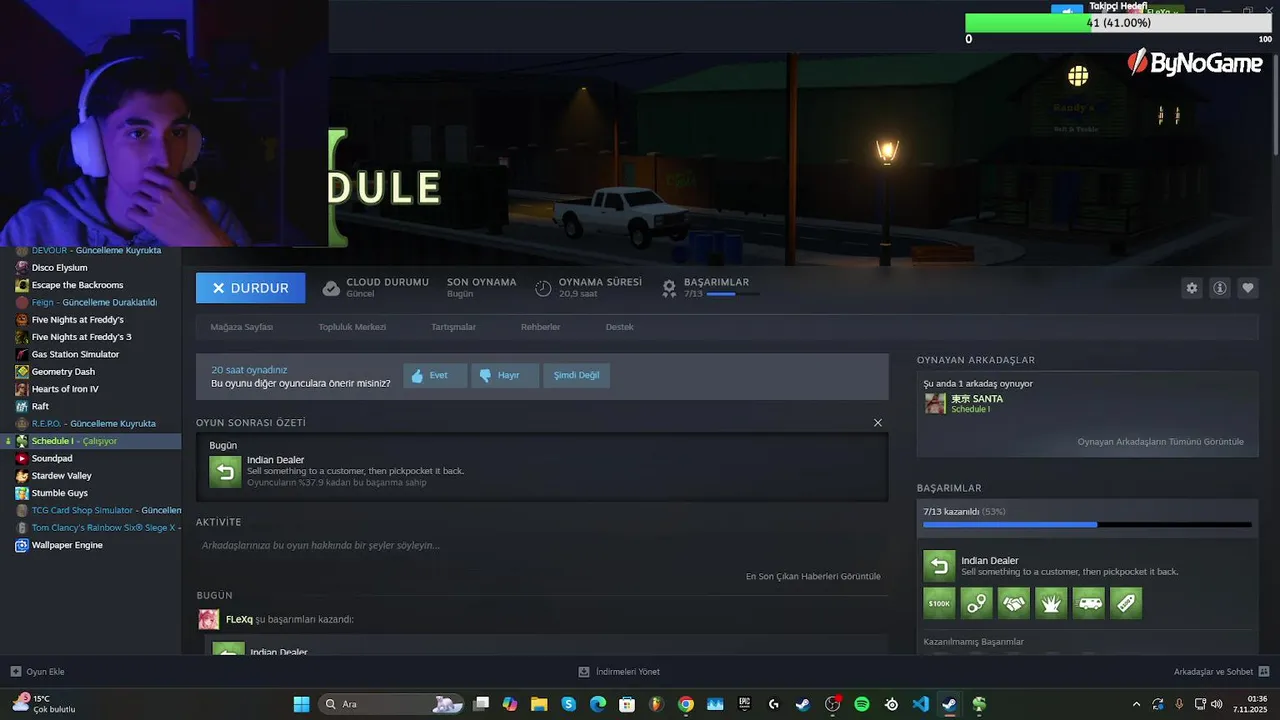
Task: Click the Oyun Ekle plus icon
Action: 15,672
